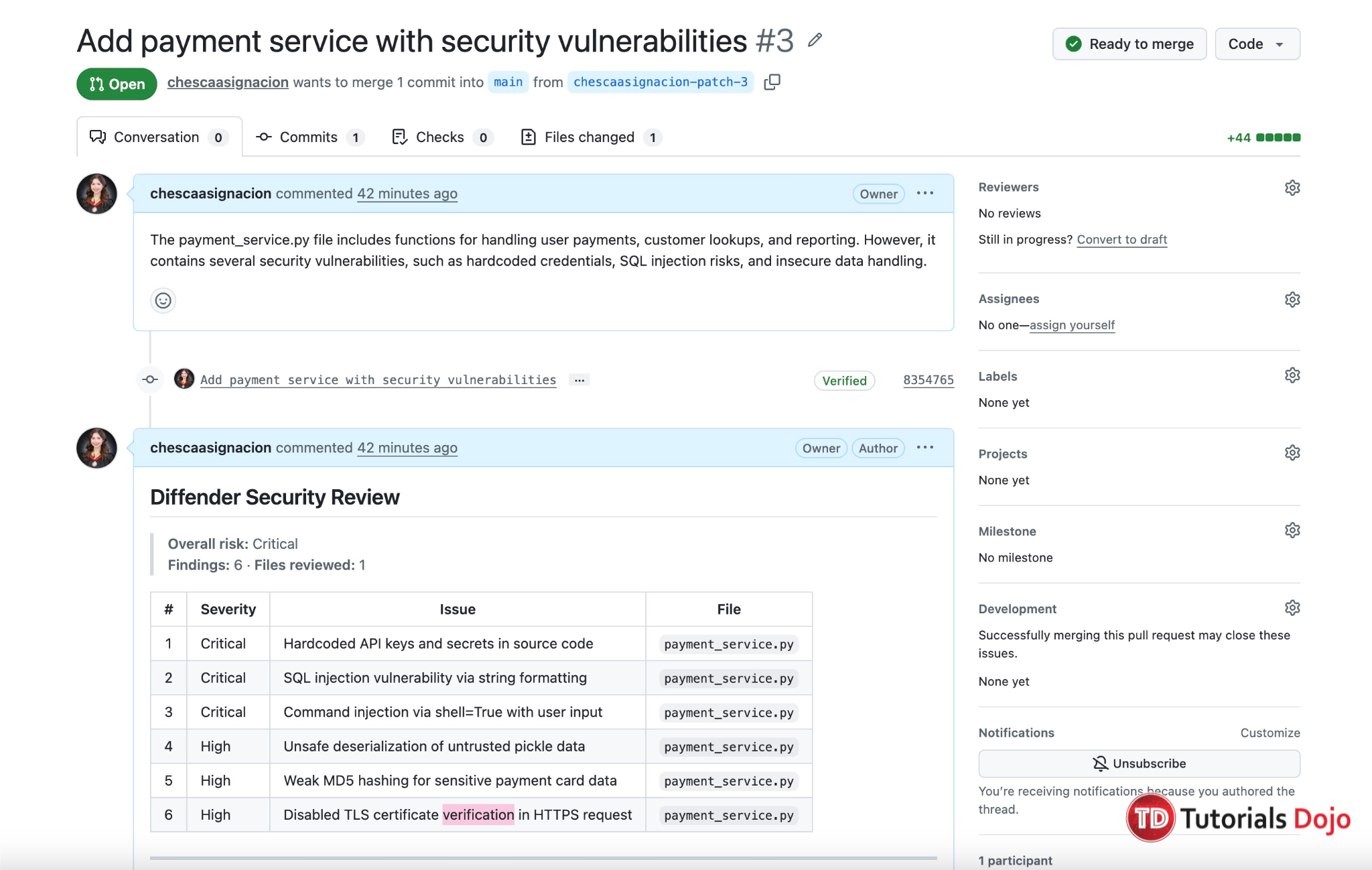Click the Diffender Security Review heading
Image resolution: width=1372 pixels, height=870 pixels.
(x=275, y=497)
